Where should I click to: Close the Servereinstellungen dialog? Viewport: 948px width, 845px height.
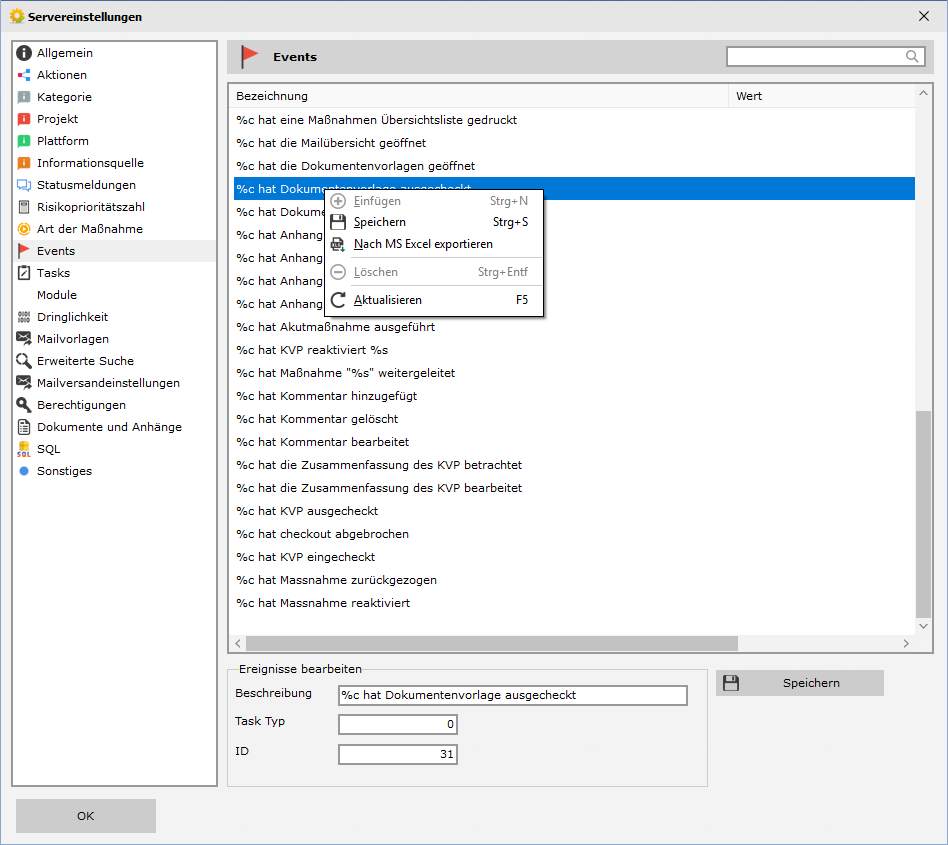(x=924, y=16)
